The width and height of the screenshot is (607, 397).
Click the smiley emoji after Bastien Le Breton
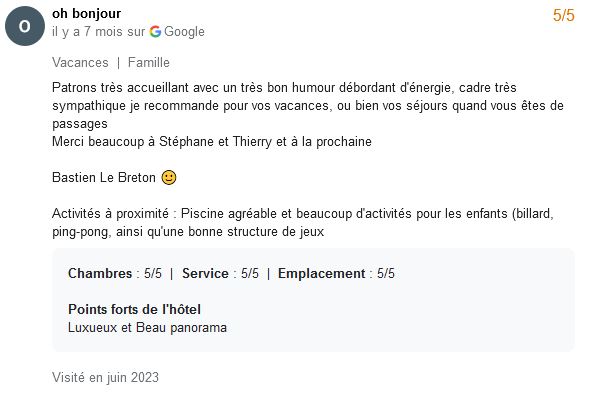(x=169, y=178)
